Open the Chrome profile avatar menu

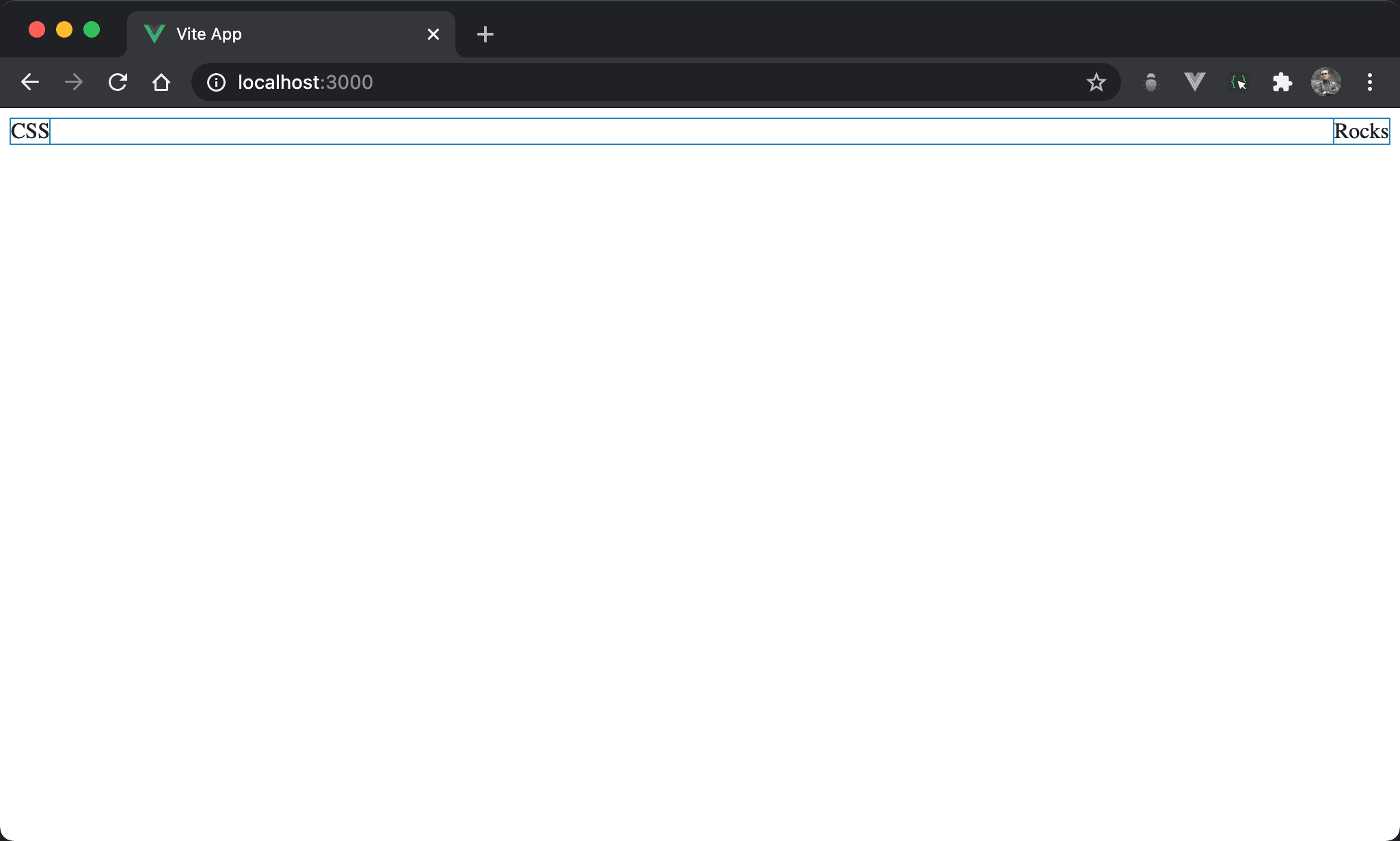pos(1325,83)
